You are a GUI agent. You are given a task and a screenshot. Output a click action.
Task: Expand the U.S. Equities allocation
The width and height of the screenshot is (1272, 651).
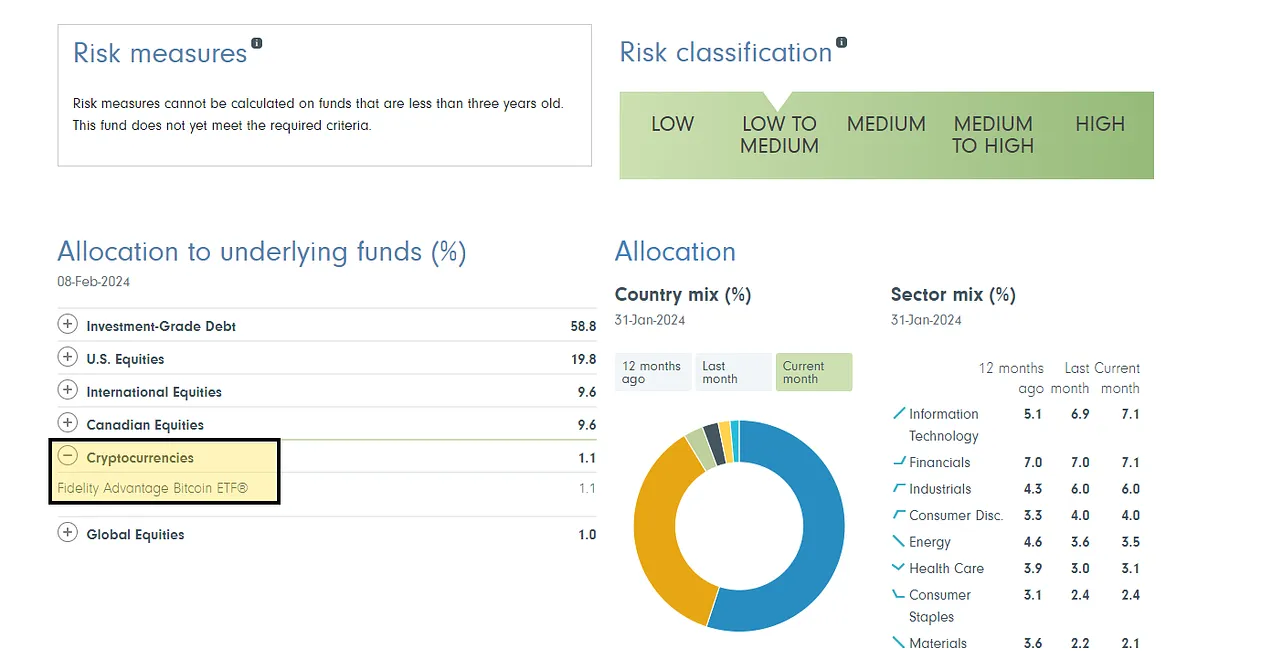[x=67, y=358]
